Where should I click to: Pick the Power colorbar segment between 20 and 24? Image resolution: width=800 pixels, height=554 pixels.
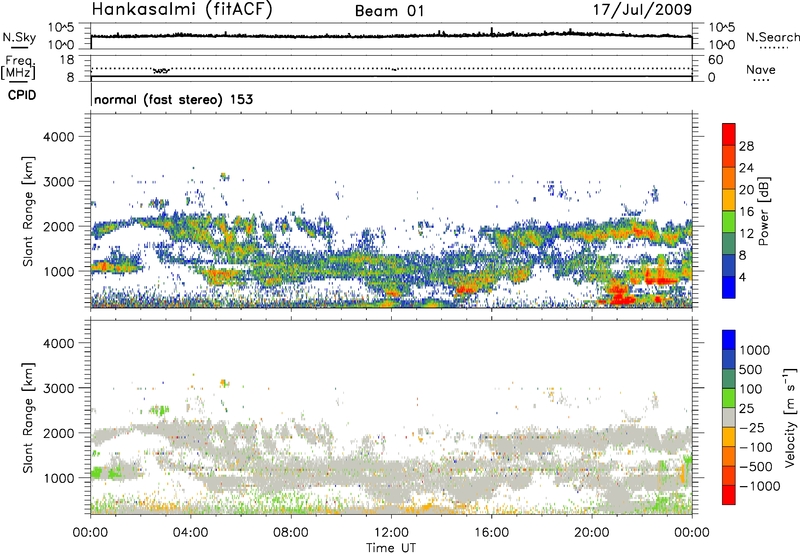click(x=729, y=178)
